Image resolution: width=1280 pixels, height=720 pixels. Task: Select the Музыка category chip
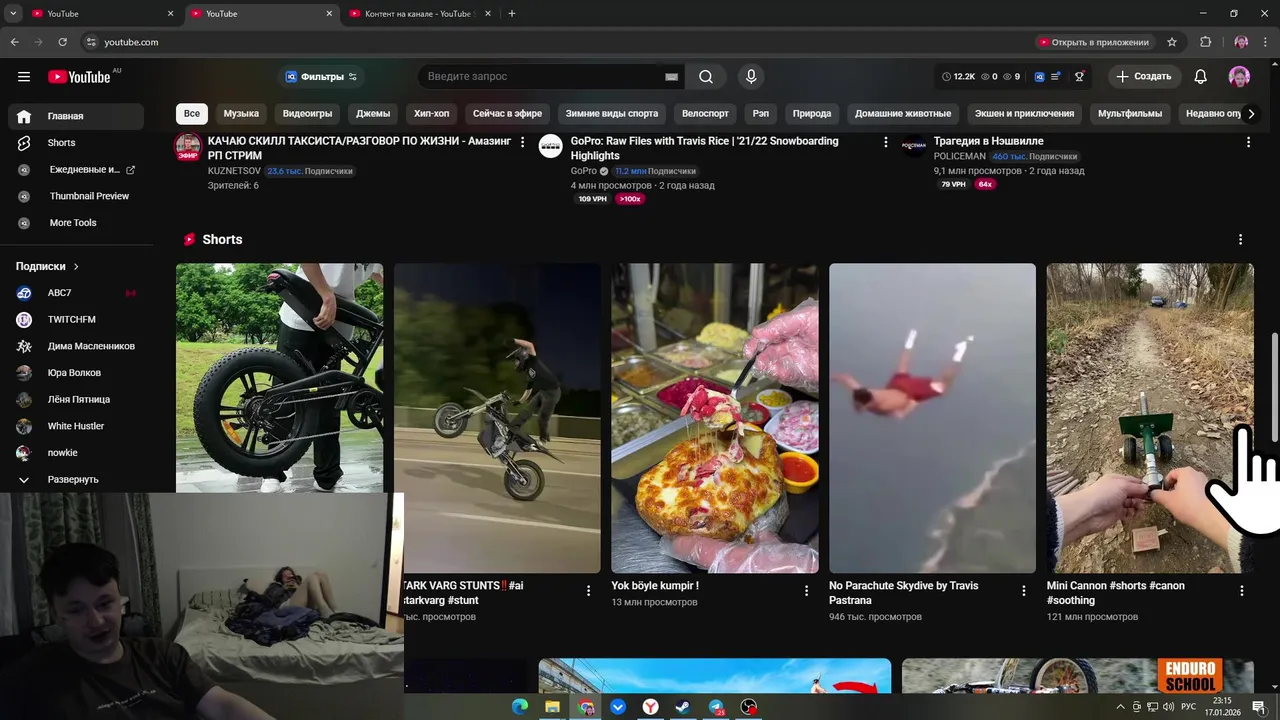coord(241,114)
